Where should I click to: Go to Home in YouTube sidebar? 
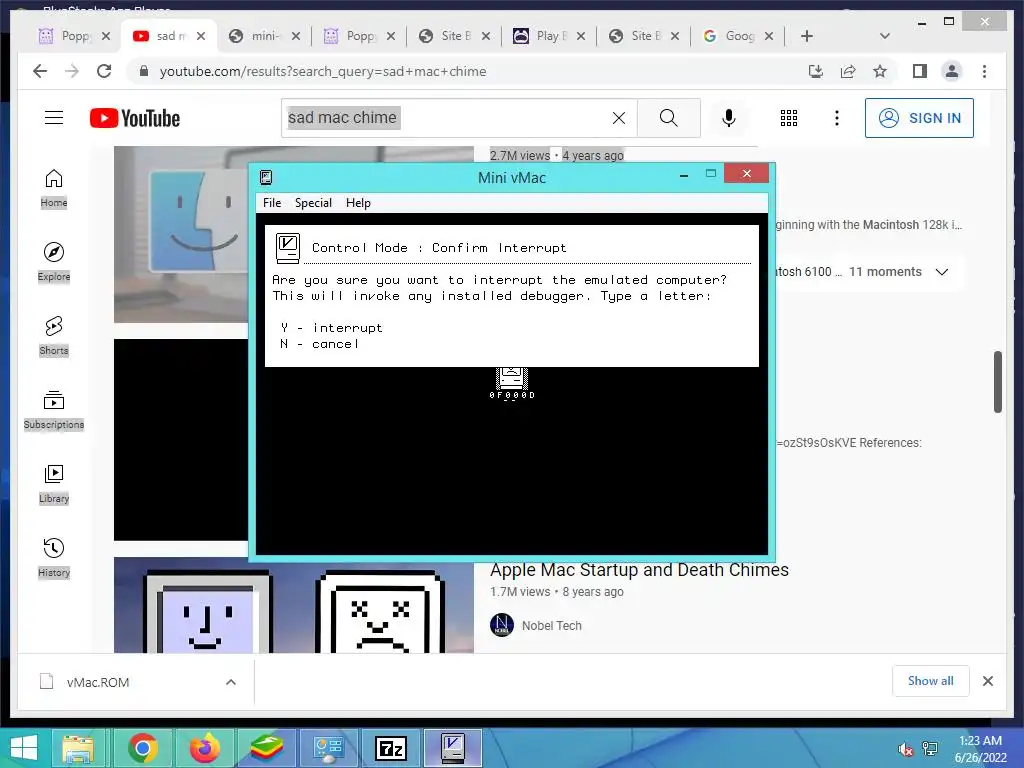pos(54,189)
